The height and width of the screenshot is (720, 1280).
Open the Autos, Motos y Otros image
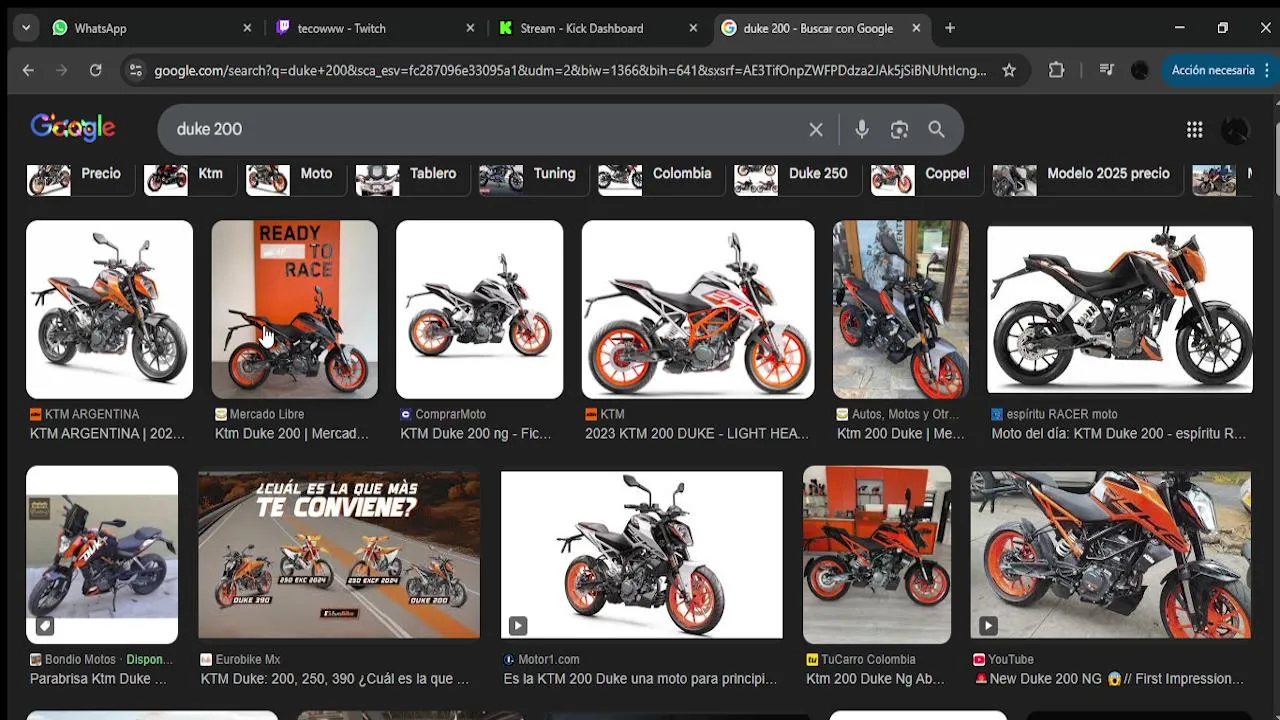[900, 310]
